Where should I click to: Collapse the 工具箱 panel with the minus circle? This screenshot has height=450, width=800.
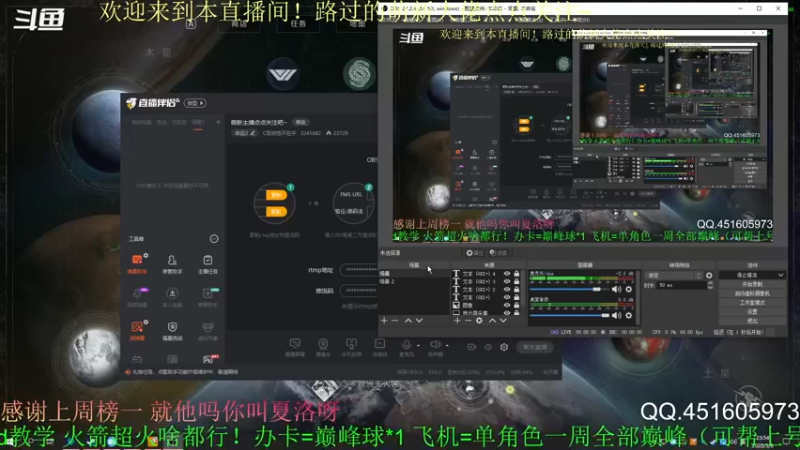coord(214,239)
